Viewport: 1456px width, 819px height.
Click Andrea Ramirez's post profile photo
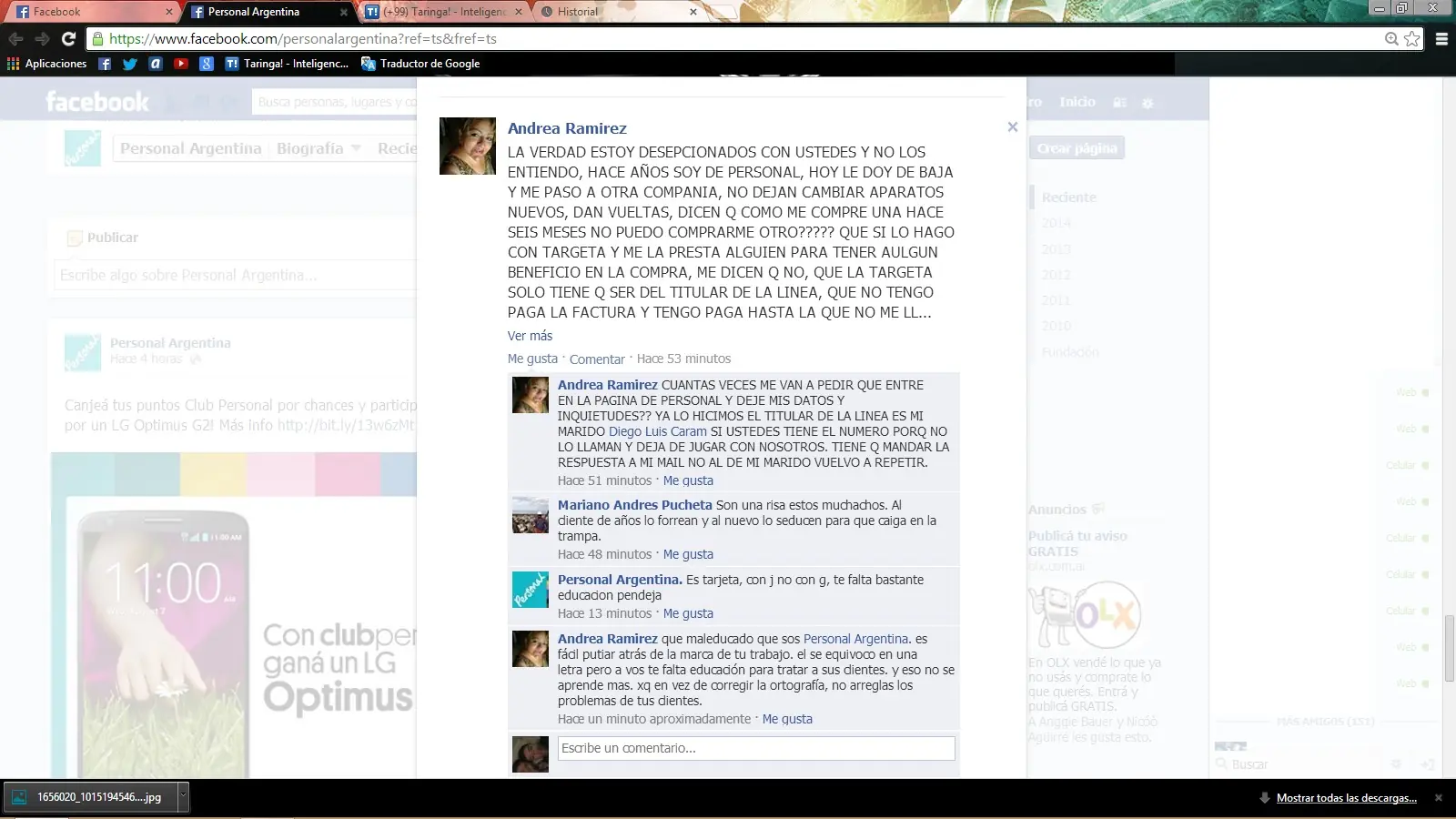tap(468, 146)
